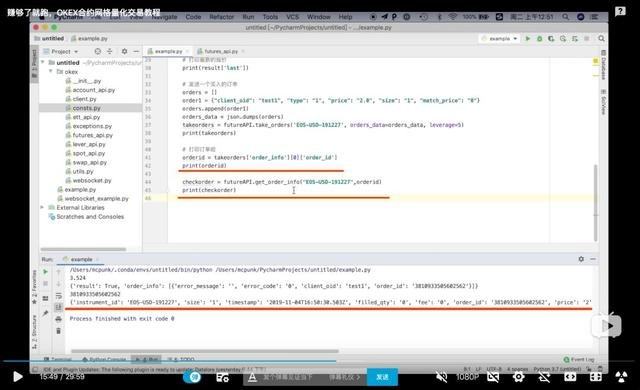Unmute the video volume icon
The height and width of the screenshot is (390, 640).
pyautogui.click(x=441, y=377)
